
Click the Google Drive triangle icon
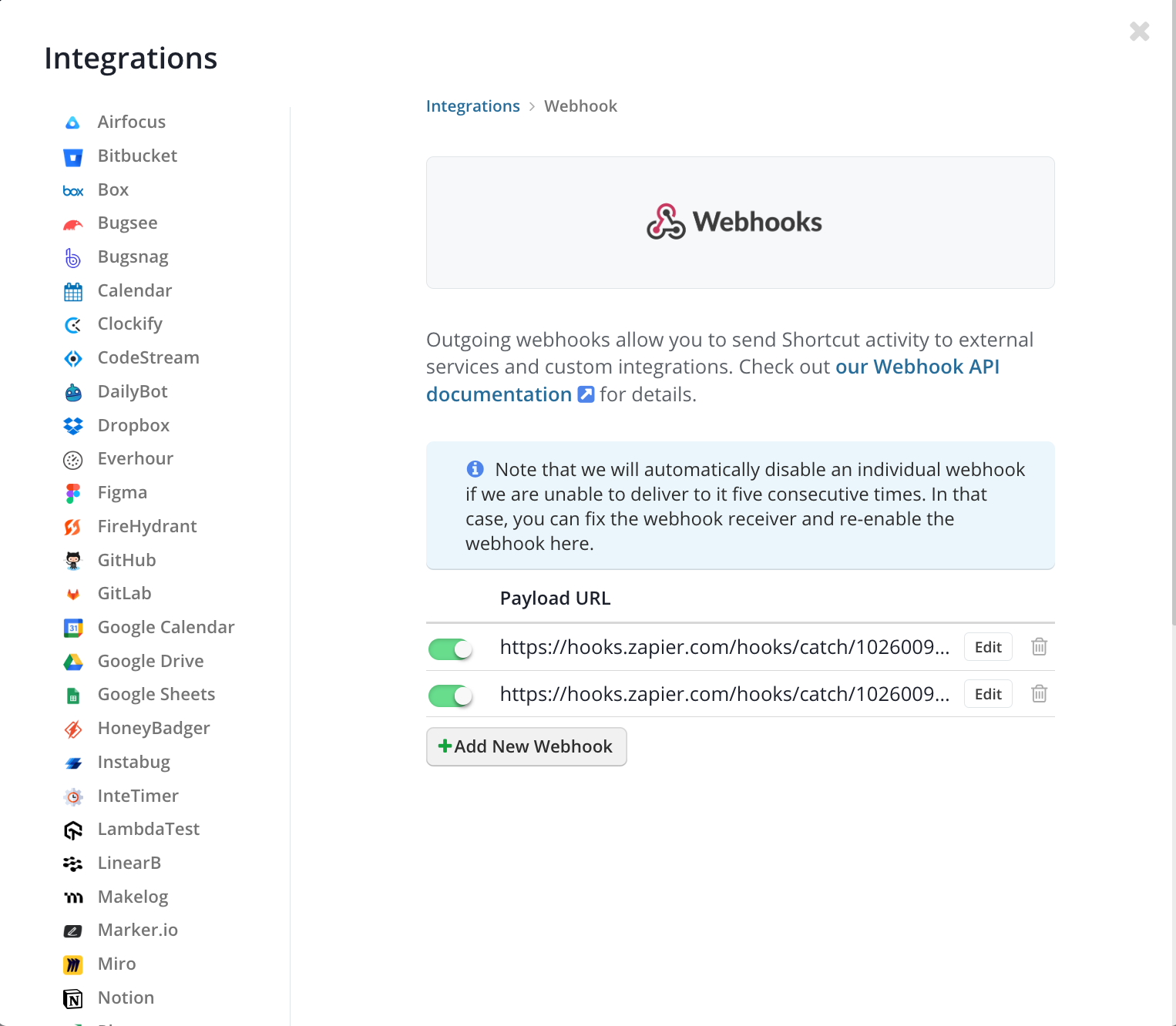[x=72, y=662]
